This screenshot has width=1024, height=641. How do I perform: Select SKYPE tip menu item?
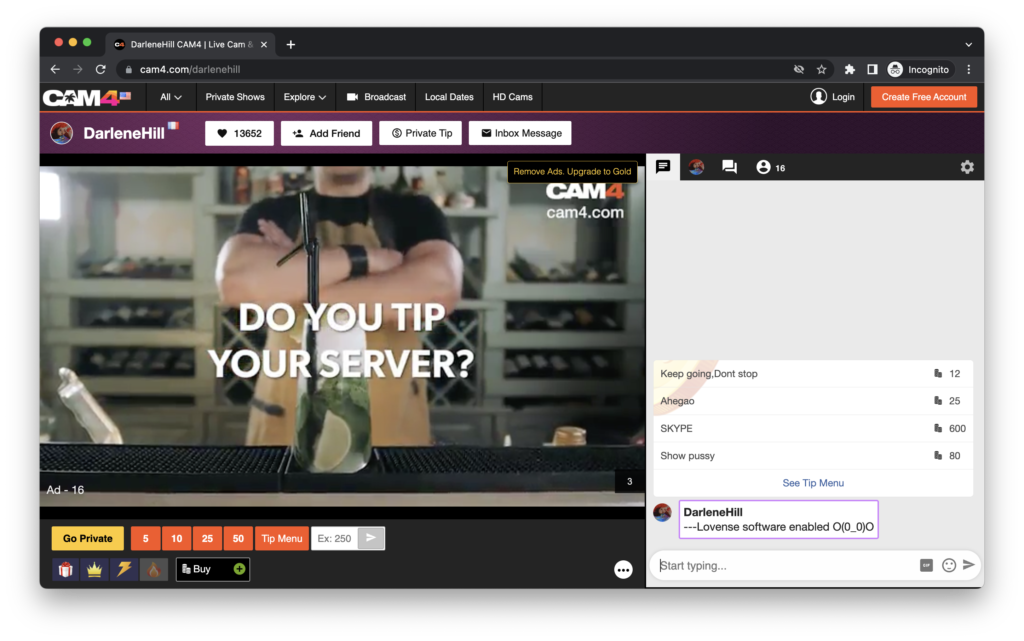[x=812, y=429]
